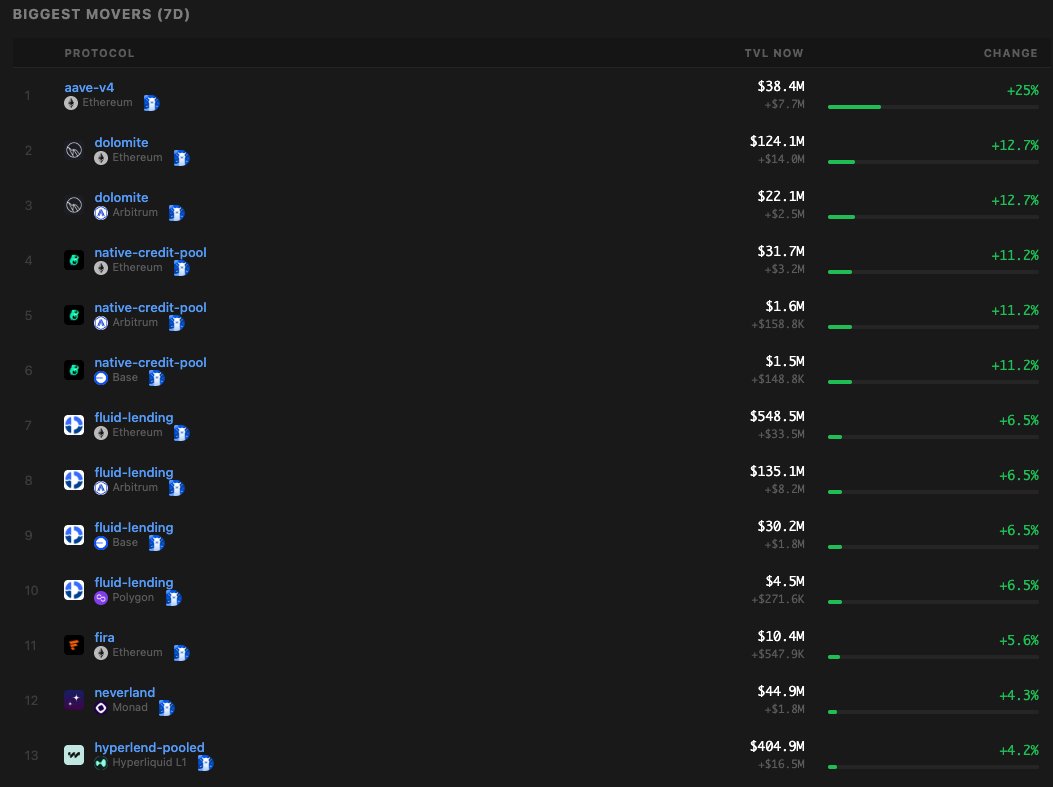This screenshot has height=787, width=1053.
Task: Click fluid-lending logo in row 7
Action: click(74, 425)
